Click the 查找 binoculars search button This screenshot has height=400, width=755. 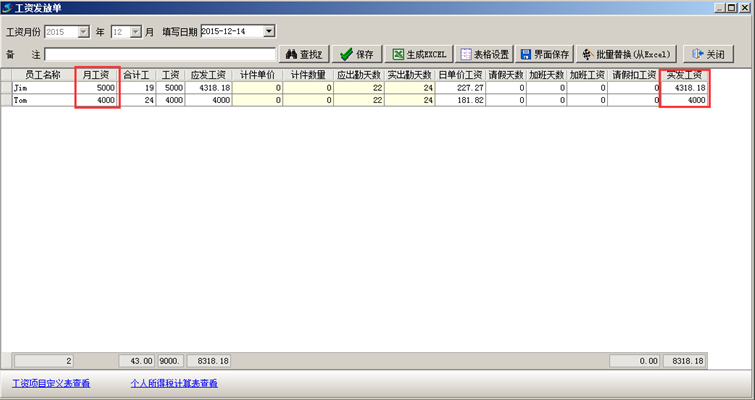pyautogui.click(x=302, y=54)
